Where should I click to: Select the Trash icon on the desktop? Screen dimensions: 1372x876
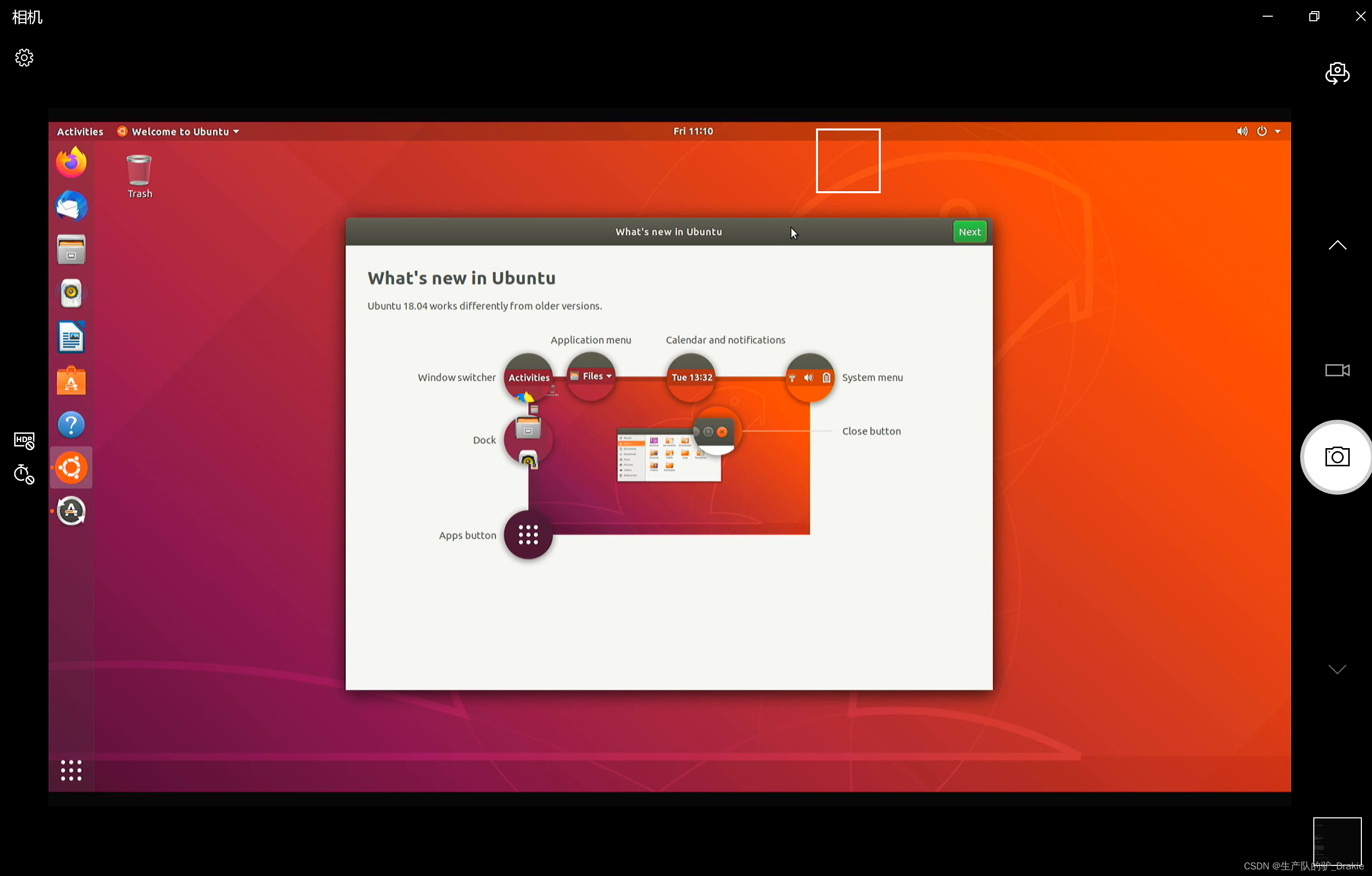click(x=140, y=177)
